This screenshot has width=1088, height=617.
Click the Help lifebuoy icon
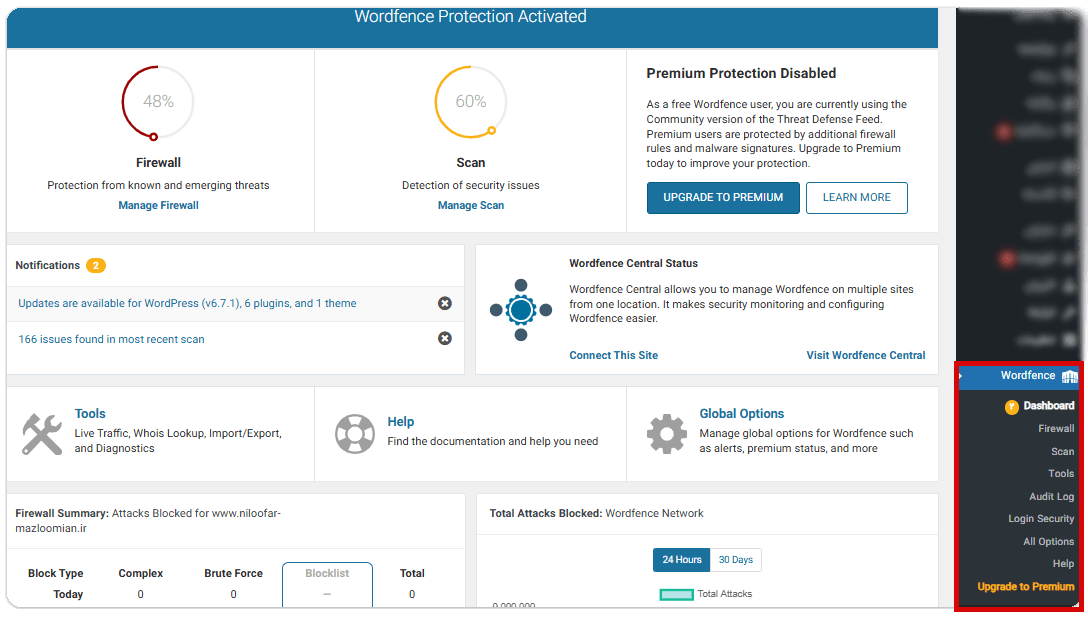pos(354,434)
